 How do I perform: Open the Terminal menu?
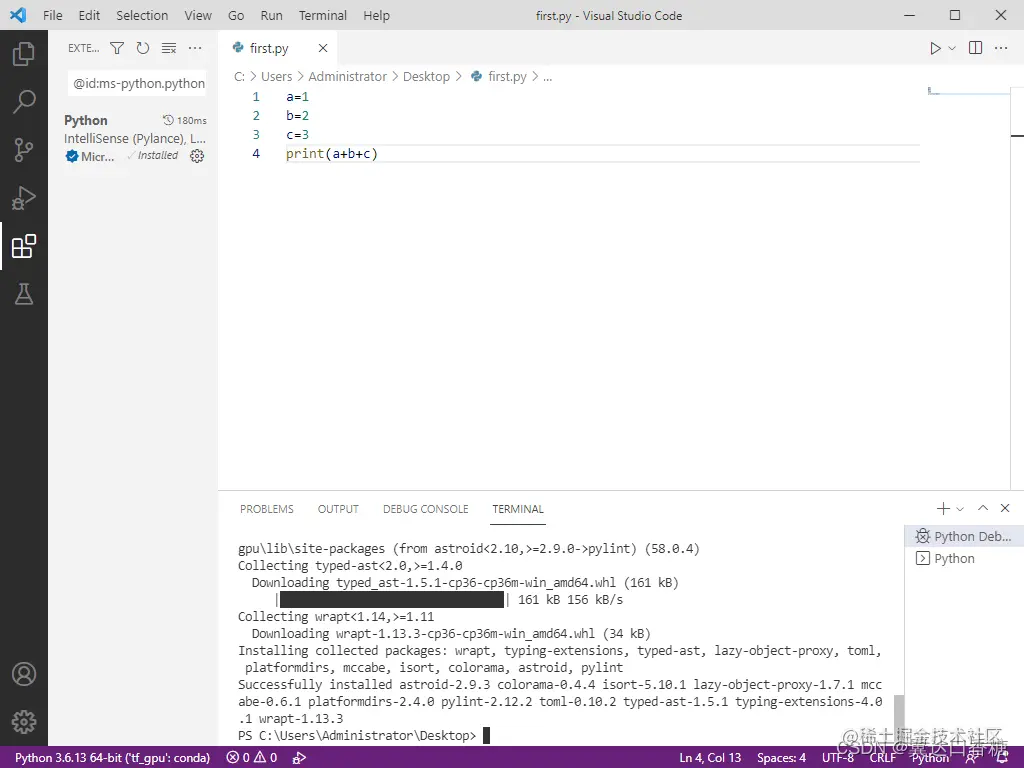coord(323,15)
